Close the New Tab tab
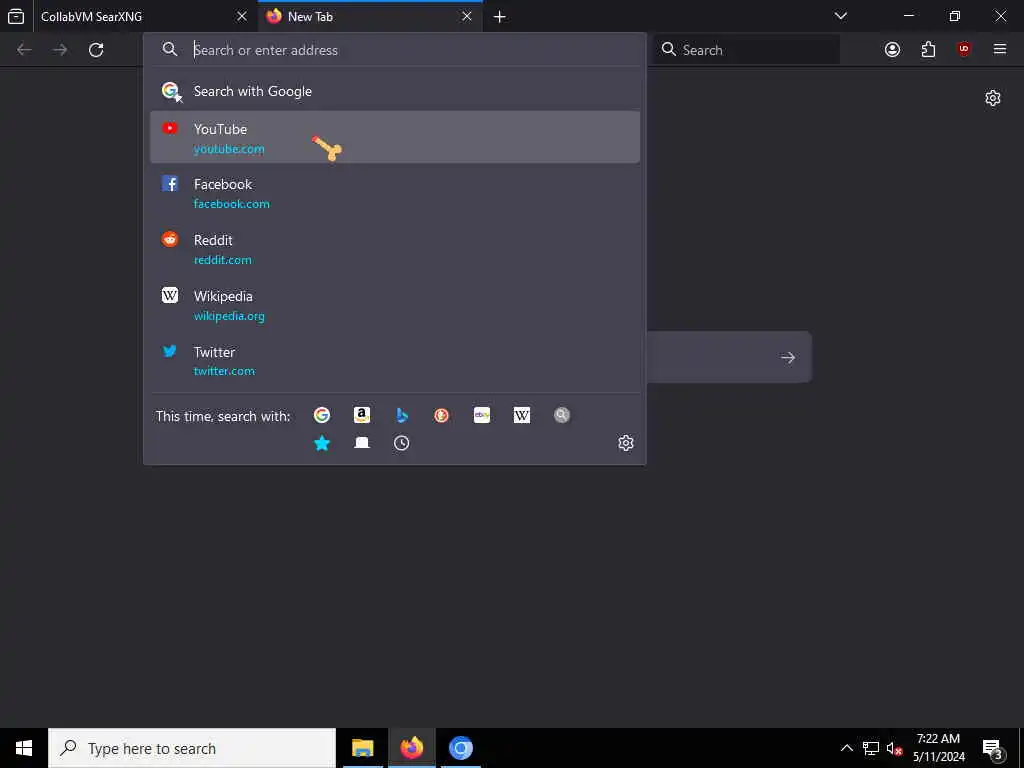Screen dimensions: 1024x768 coord(466,16)
